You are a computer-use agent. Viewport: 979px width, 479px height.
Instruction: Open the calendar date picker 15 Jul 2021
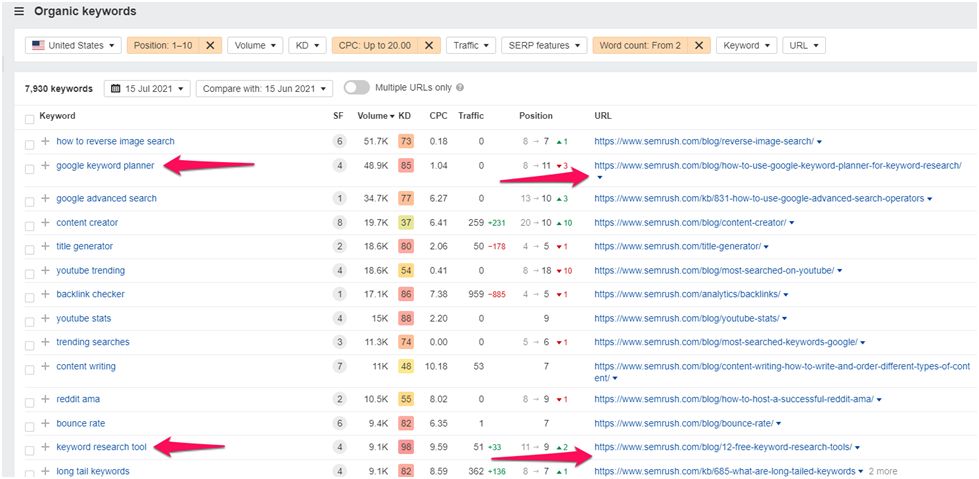146,89
